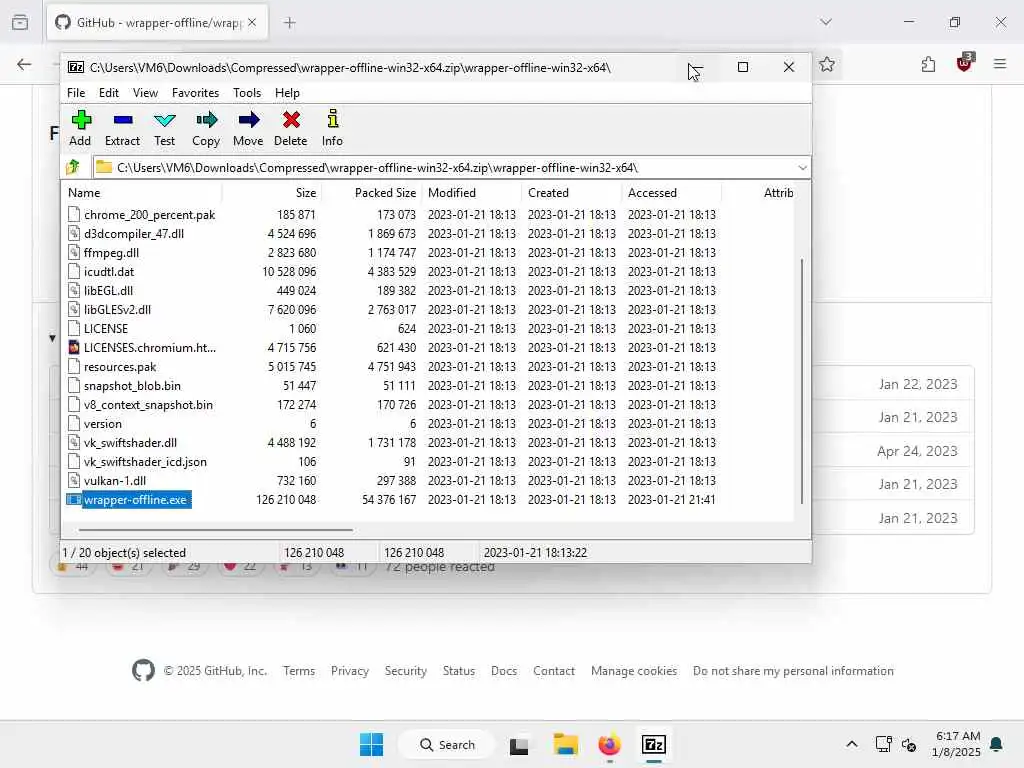1024x768 pixels.
Task: Select the vk_swiftshader_icd.json file
Action: coord(145,462)
